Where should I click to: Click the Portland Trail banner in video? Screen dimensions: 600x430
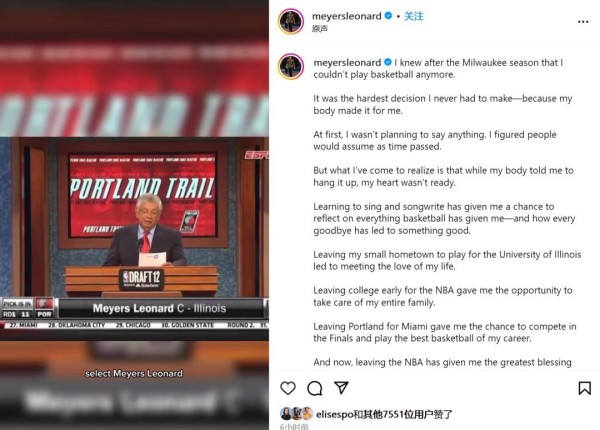pos(142,195)
